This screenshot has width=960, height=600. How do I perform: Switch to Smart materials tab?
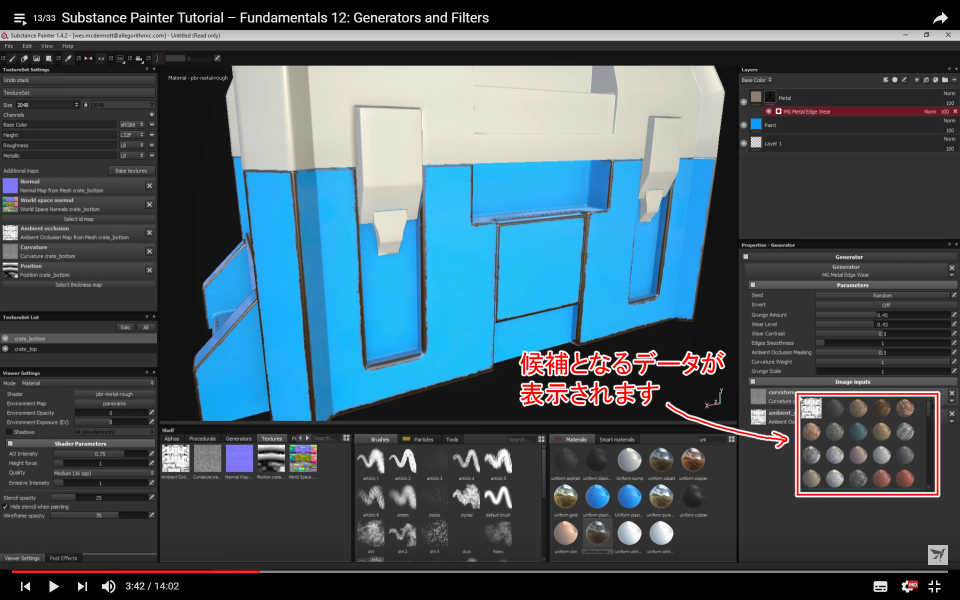pyautogui.click(x=617, y=439)
